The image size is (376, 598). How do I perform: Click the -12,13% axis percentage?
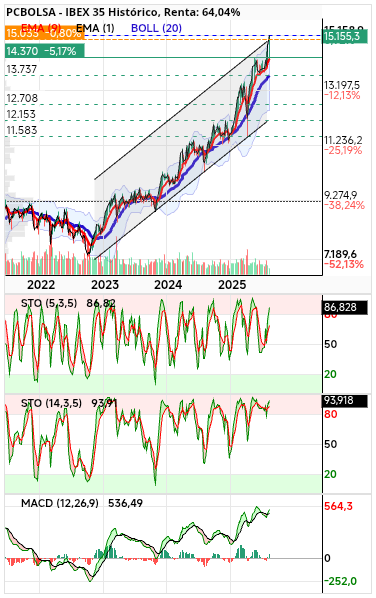point(342,95)
